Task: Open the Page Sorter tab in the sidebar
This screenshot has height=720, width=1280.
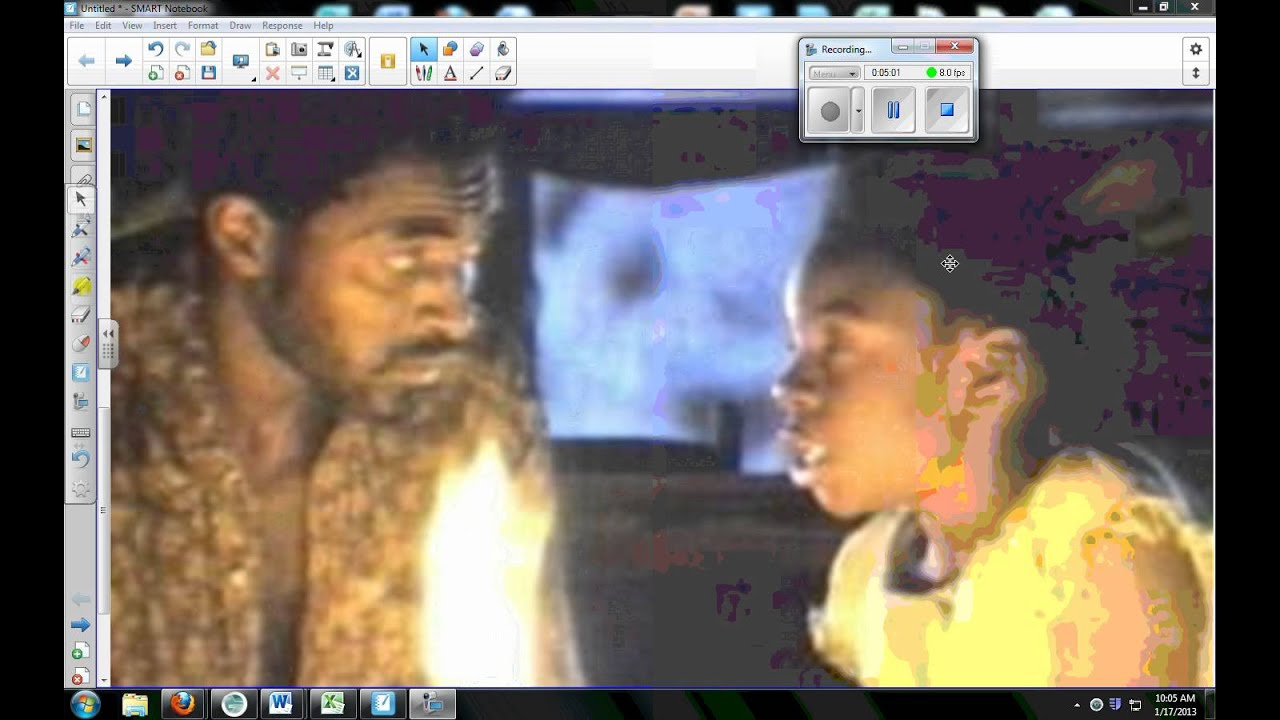Action: (x=83, y=109)
